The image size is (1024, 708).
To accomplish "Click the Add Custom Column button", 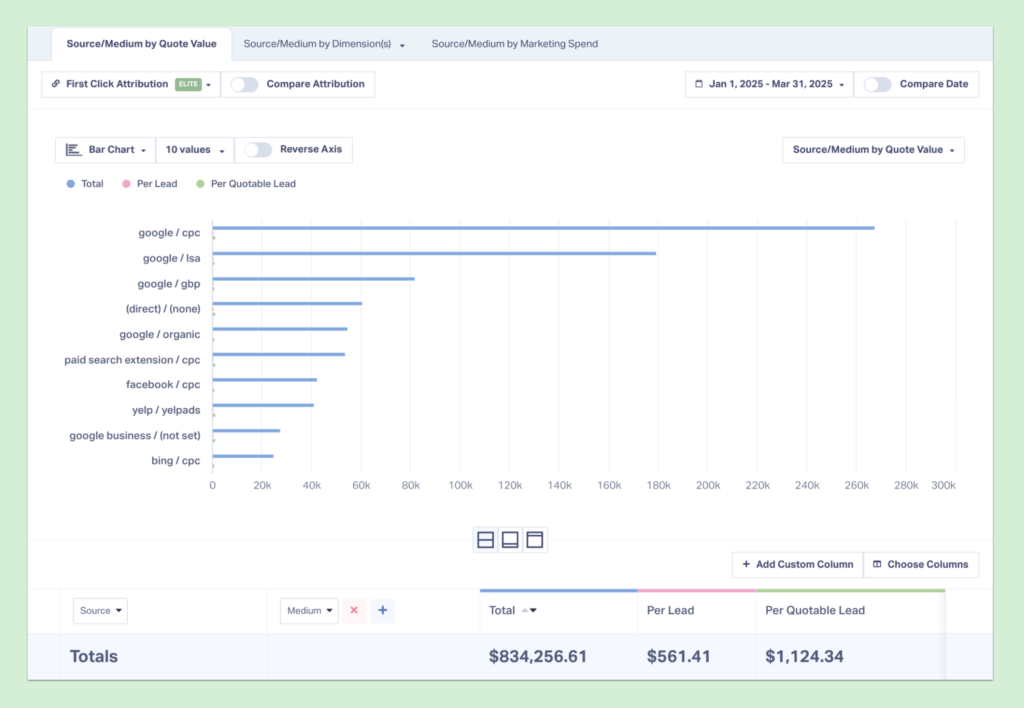I will pos(797,564).
